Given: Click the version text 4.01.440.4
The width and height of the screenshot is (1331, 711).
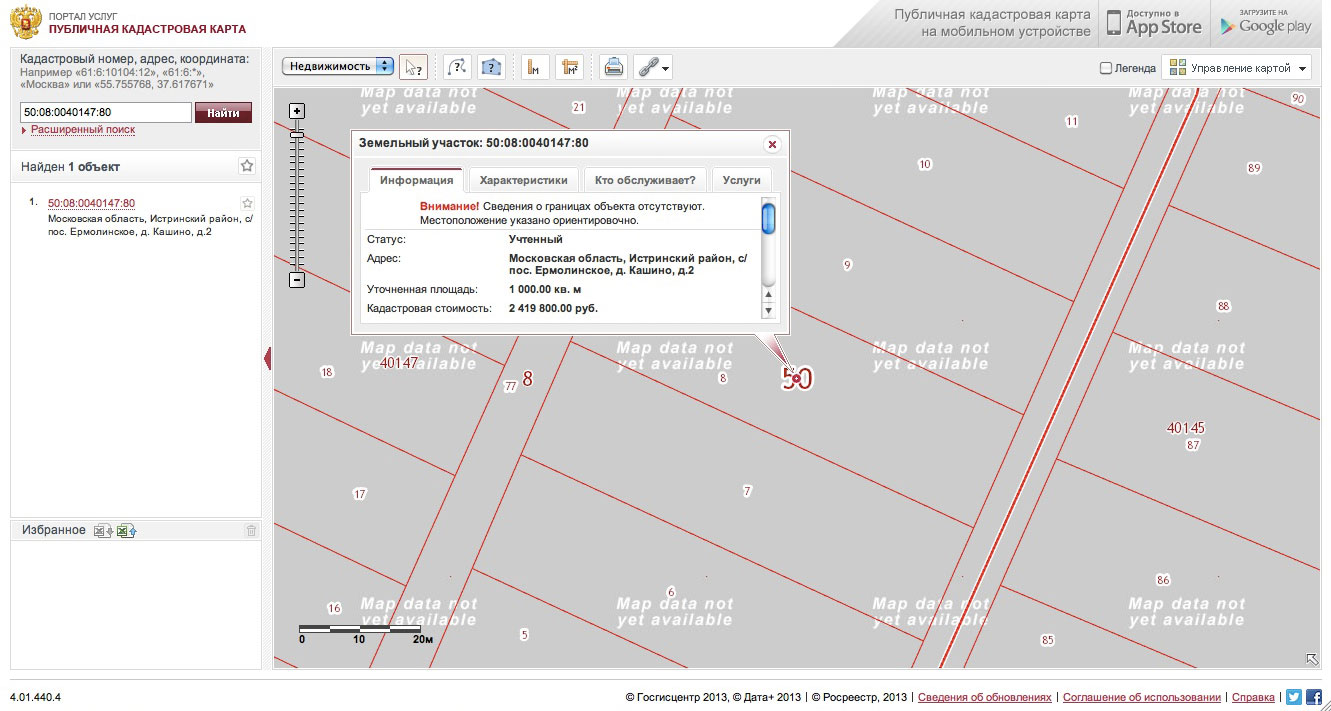Looking at the screenshot, I should click(x=36, y=697).
